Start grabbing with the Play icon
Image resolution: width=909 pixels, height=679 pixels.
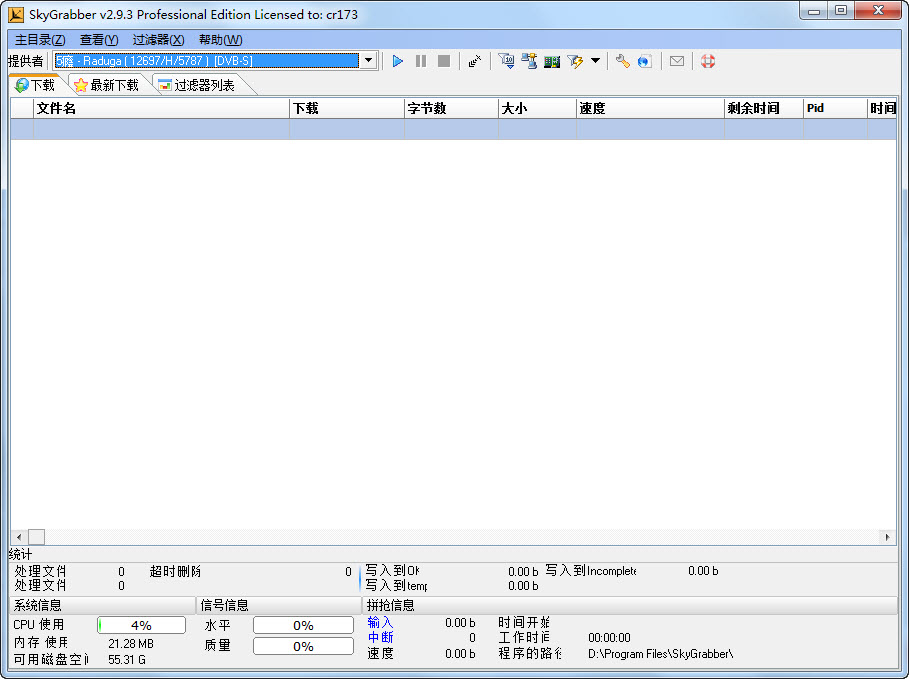click(398, 61)
